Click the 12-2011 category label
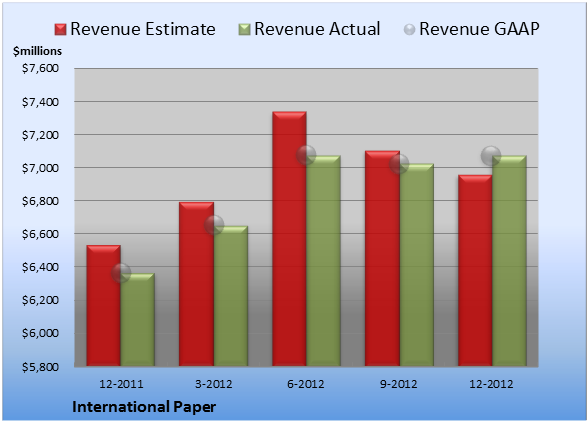This screenshot has height=422, width=588. pyautogui.click(x=121, y=384)
